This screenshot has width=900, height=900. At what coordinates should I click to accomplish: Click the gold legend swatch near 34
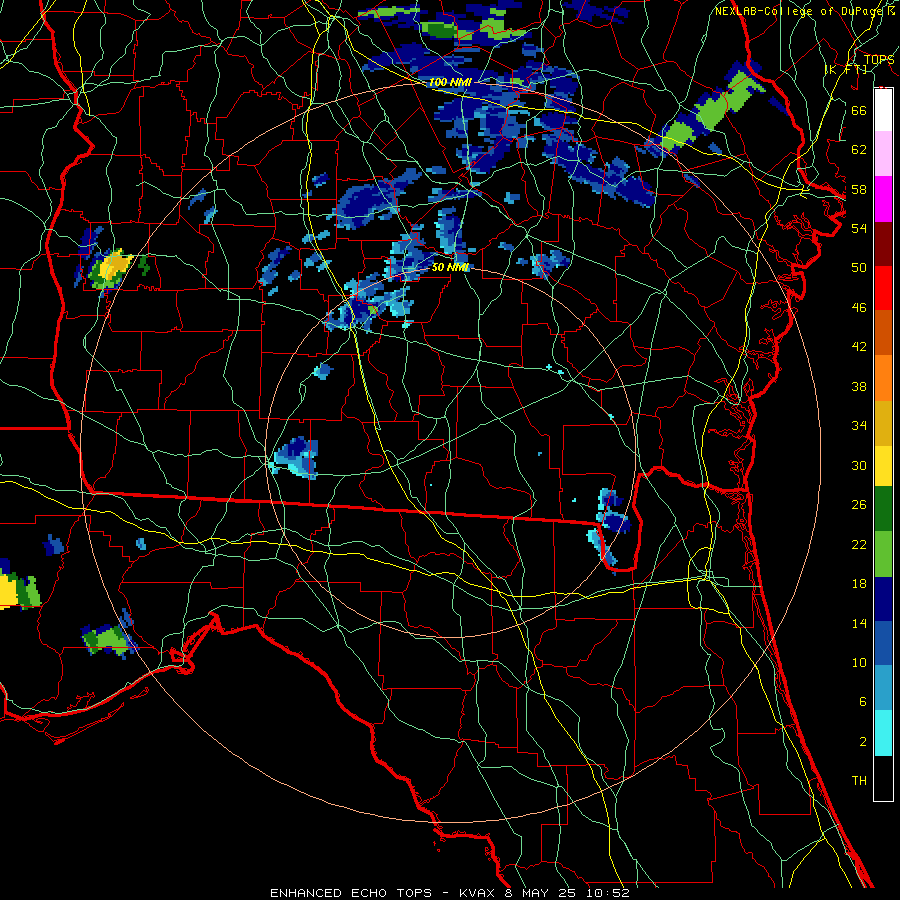(883, 423)
